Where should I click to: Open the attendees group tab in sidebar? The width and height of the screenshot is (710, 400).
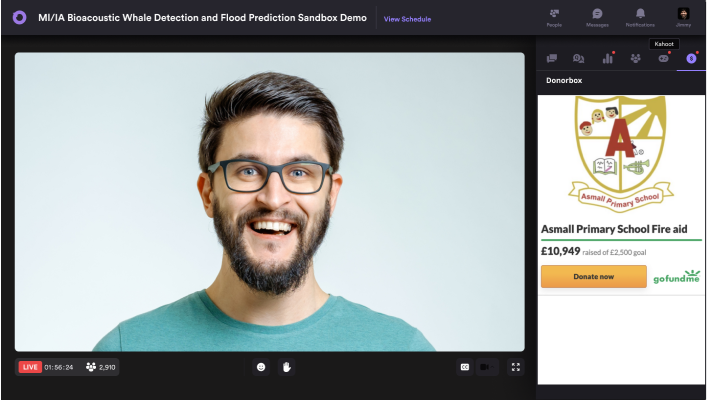pyautogui.click(x=635, y=59)
